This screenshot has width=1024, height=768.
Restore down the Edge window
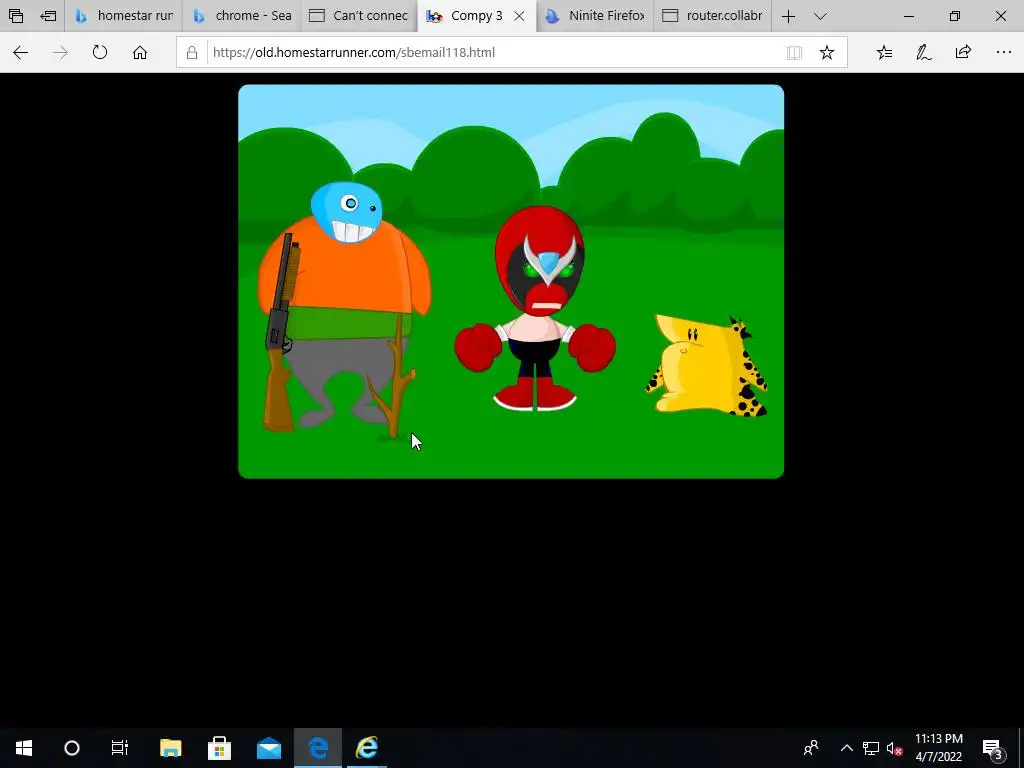click(955, 16)
